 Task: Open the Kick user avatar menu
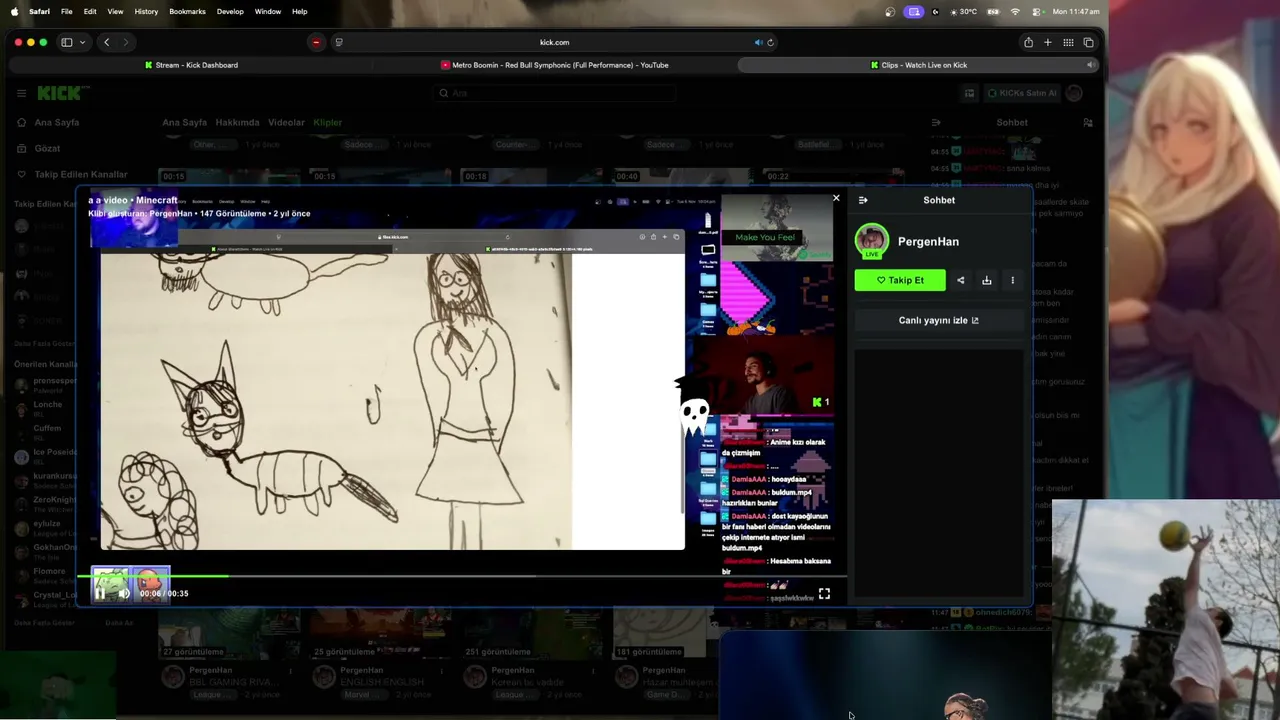(x=1074, y=93)
